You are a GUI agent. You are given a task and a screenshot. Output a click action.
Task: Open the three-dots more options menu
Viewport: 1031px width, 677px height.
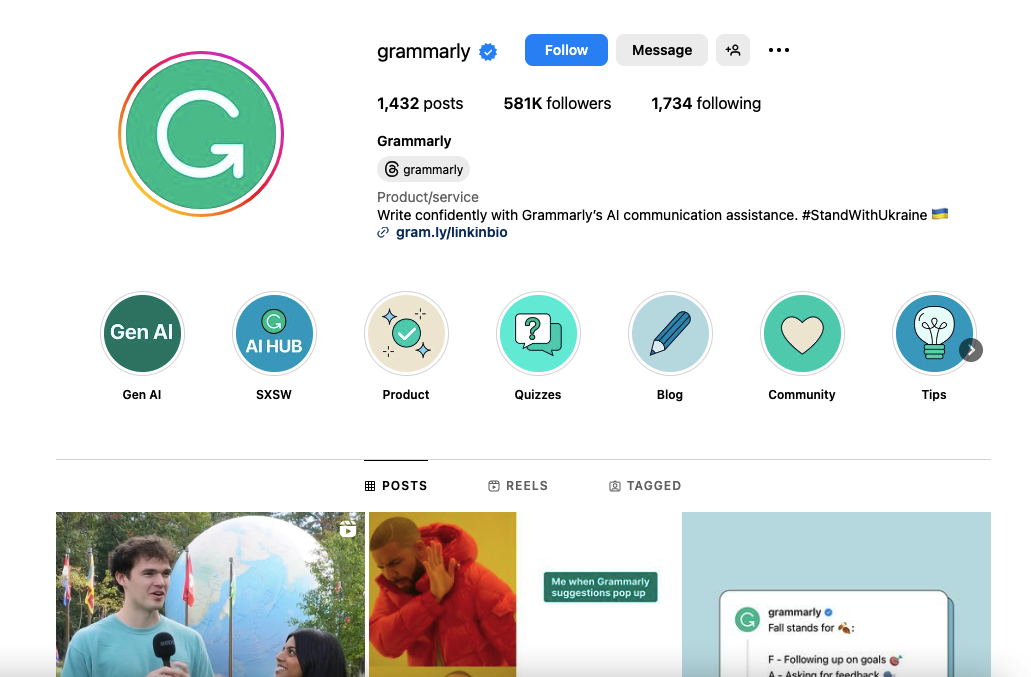coord(779,50)
